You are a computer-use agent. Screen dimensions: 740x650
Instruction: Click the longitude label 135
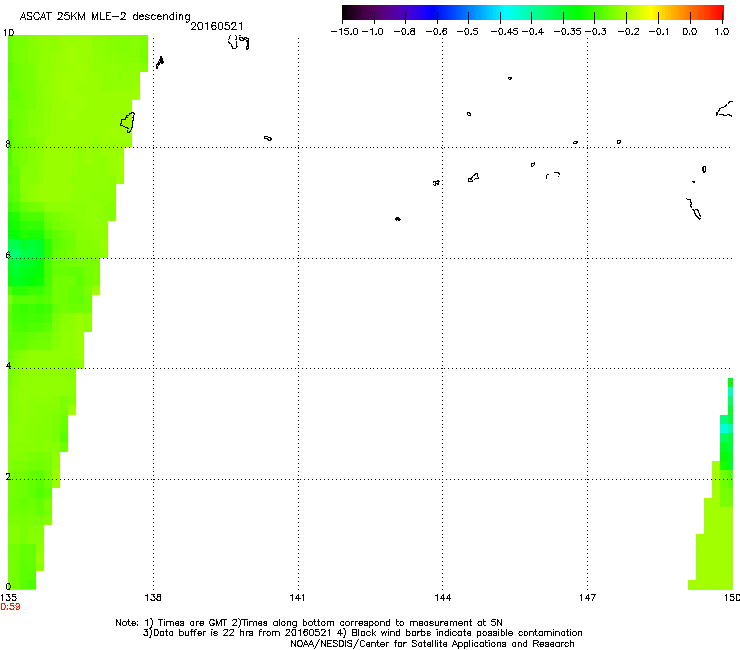[x=8, y=598]
